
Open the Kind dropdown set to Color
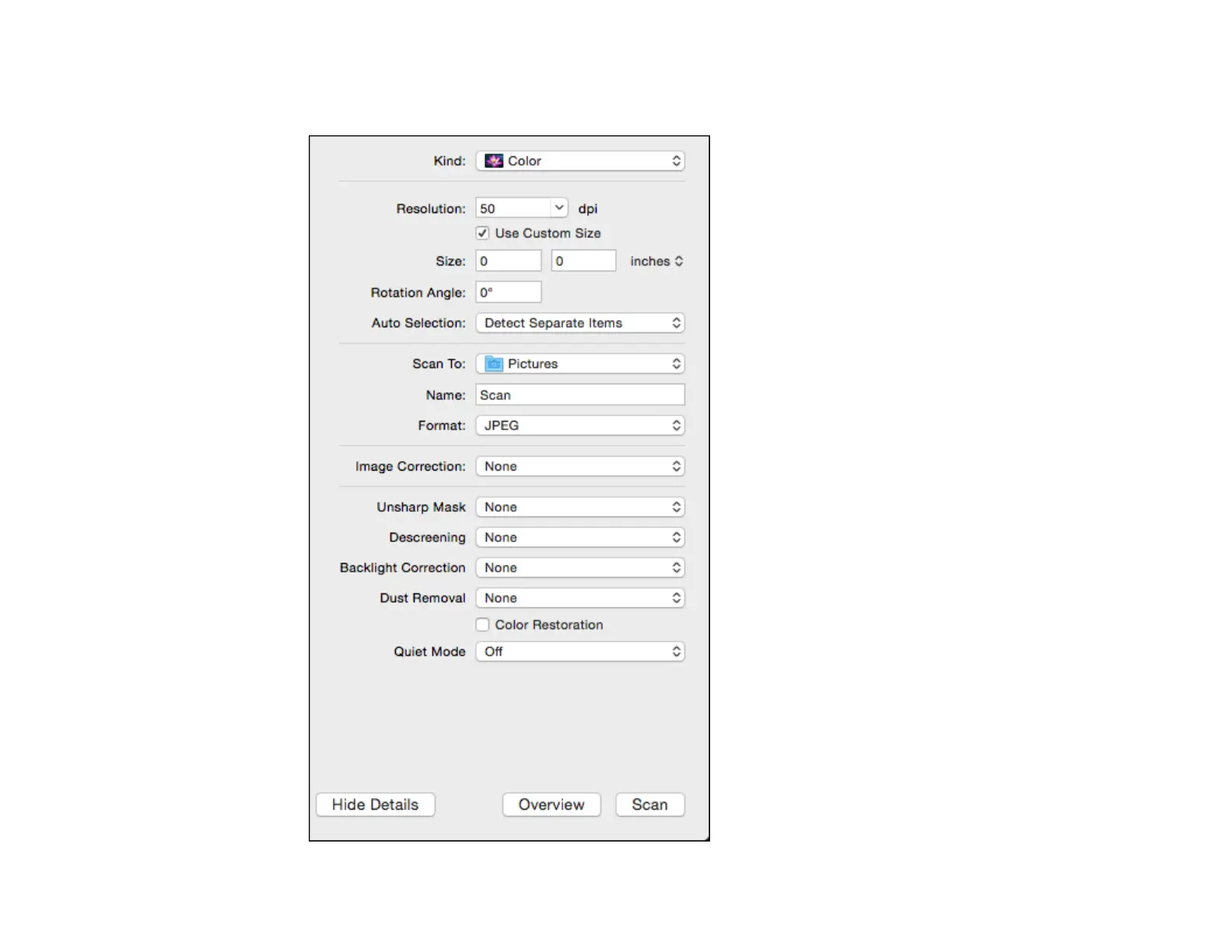click(x=580, y=161)
